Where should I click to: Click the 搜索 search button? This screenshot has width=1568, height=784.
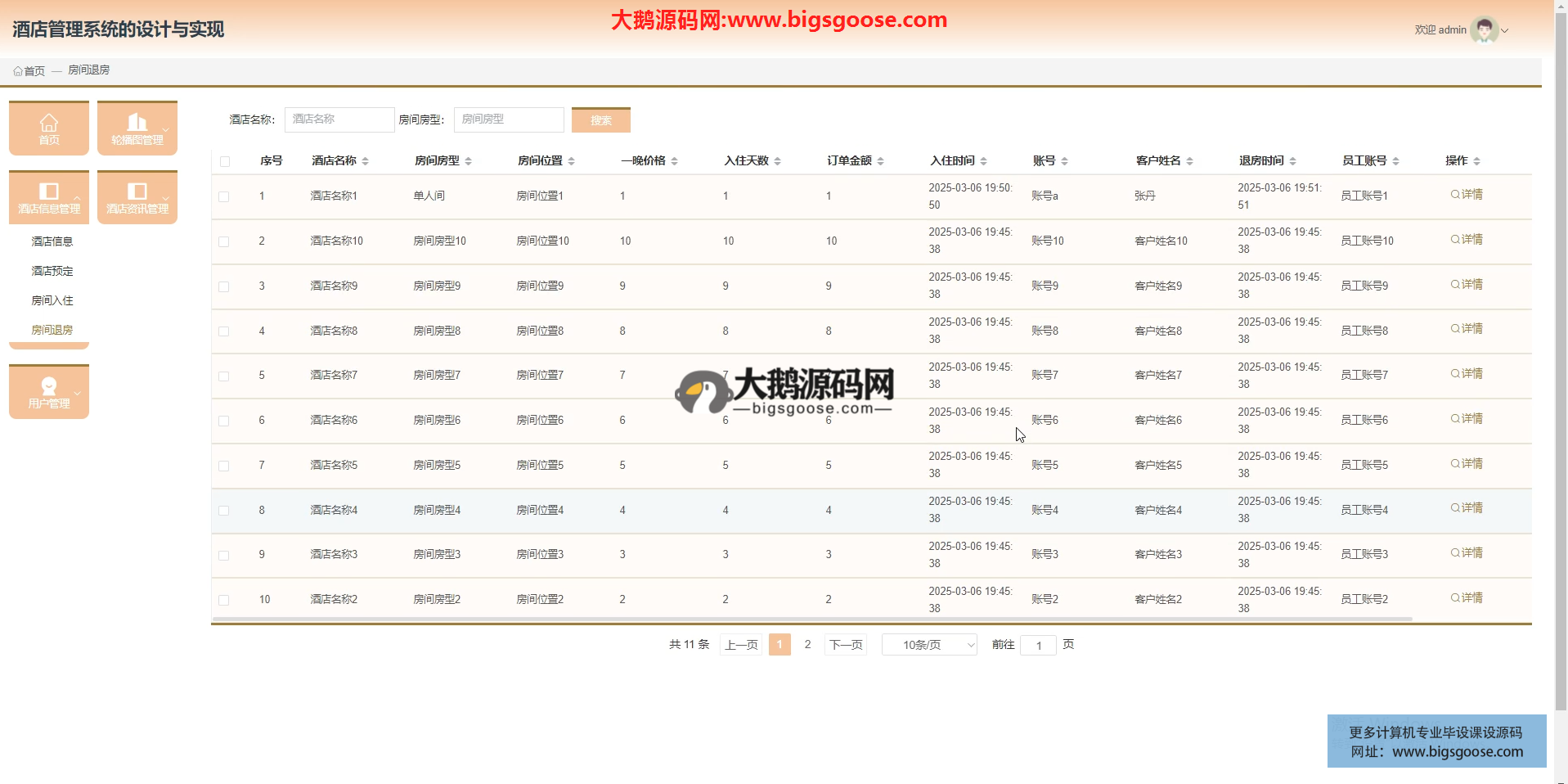(601, 120)
